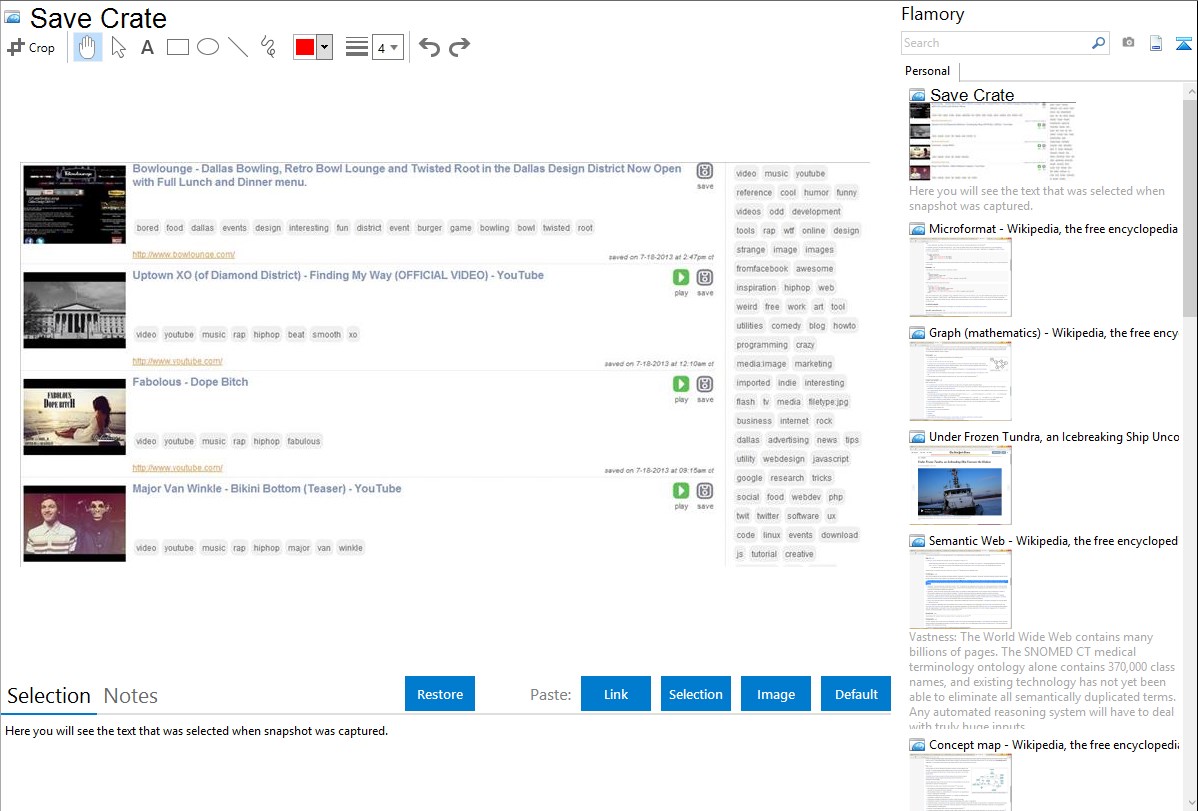The width and height of the screenshot is (1198, 811).
Task: Click the 'marketing' tag in tag cloud
Action: [813, 364]
